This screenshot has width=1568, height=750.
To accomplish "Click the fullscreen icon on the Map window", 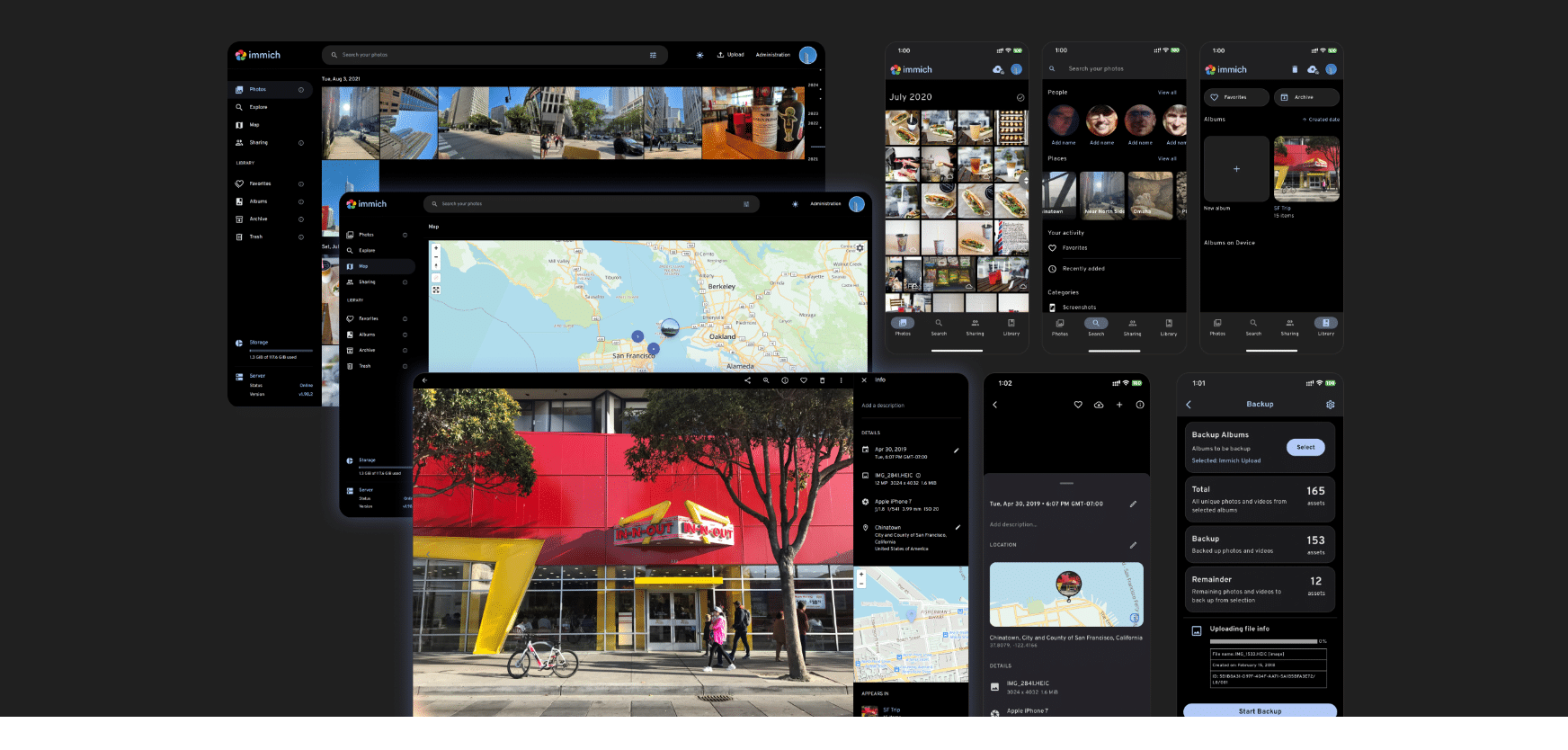I will [436, 290].
